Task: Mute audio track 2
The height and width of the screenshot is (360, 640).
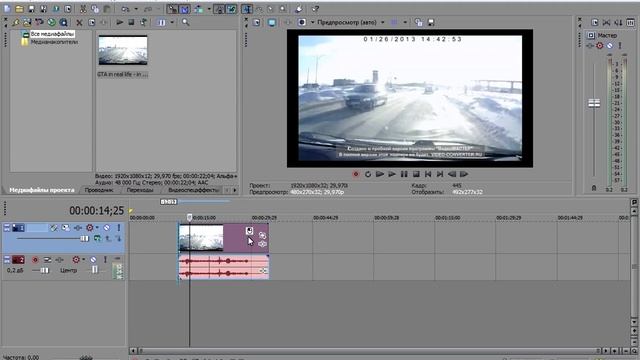Action: click(93, 260)
